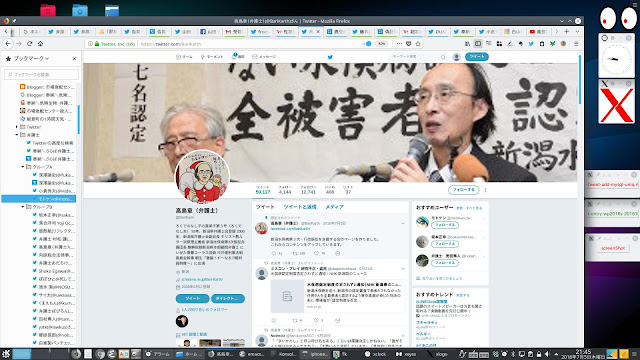Viewport: 640px width, 360px height.
Task: Open the red desktop folder icon
Action: click(48, 10)
